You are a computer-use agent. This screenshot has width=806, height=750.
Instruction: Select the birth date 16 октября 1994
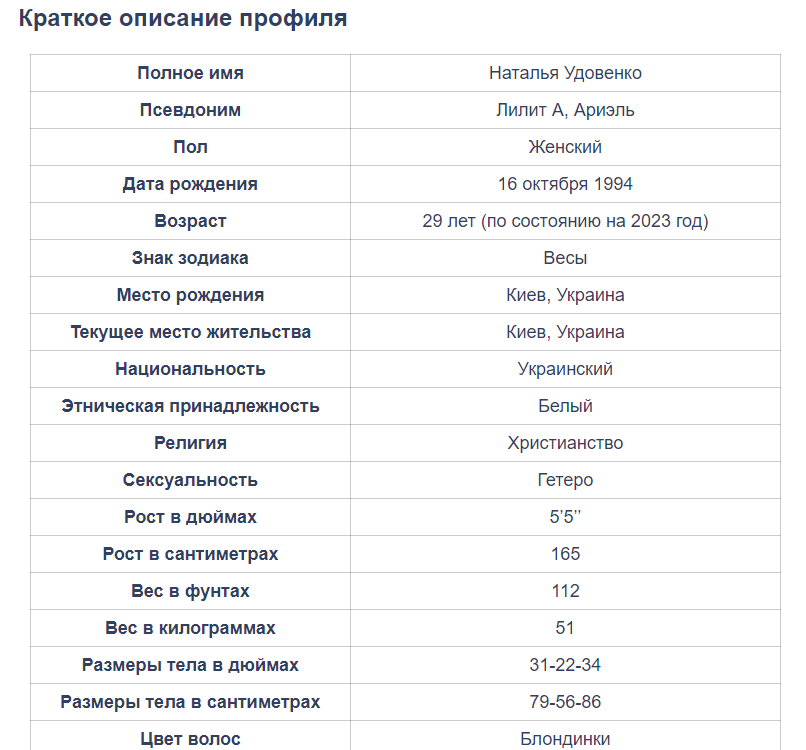(565, 184)
